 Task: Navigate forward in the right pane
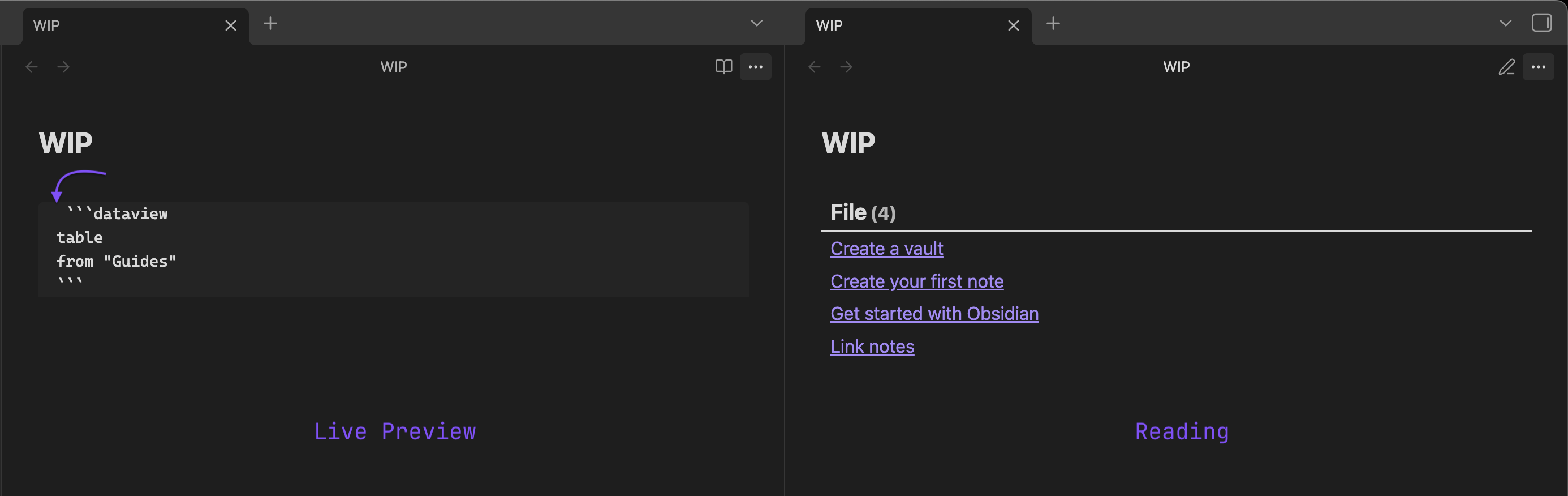point(846,66)
